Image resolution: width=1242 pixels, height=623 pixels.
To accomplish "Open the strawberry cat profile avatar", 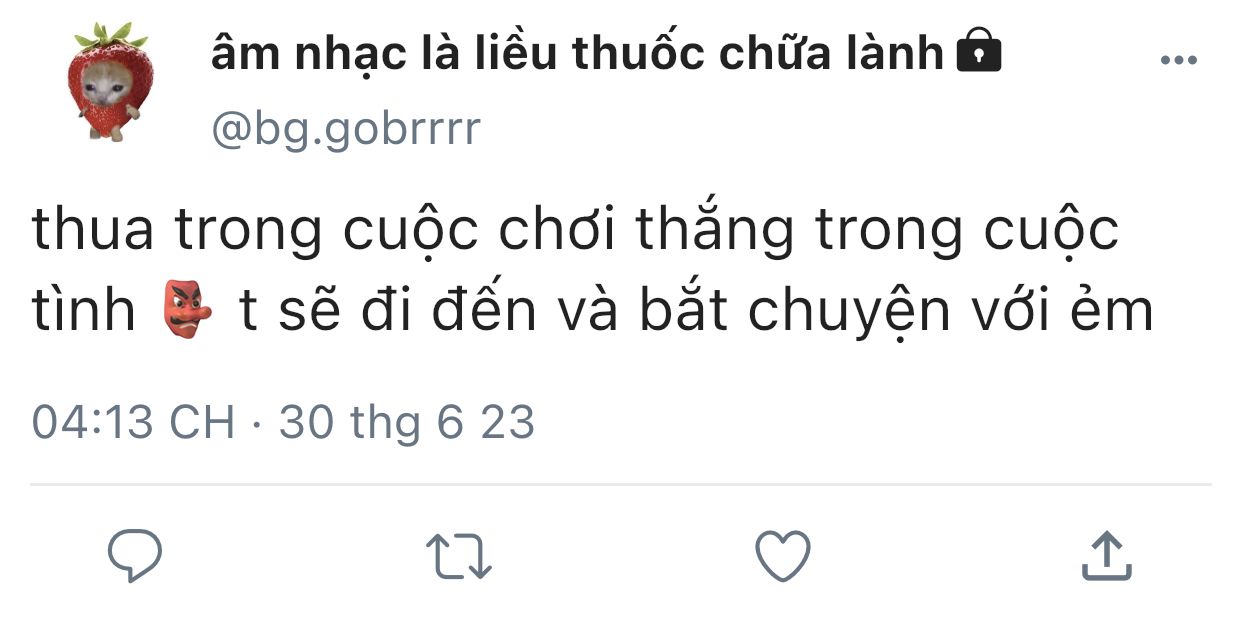I will (x=112, y=82).
